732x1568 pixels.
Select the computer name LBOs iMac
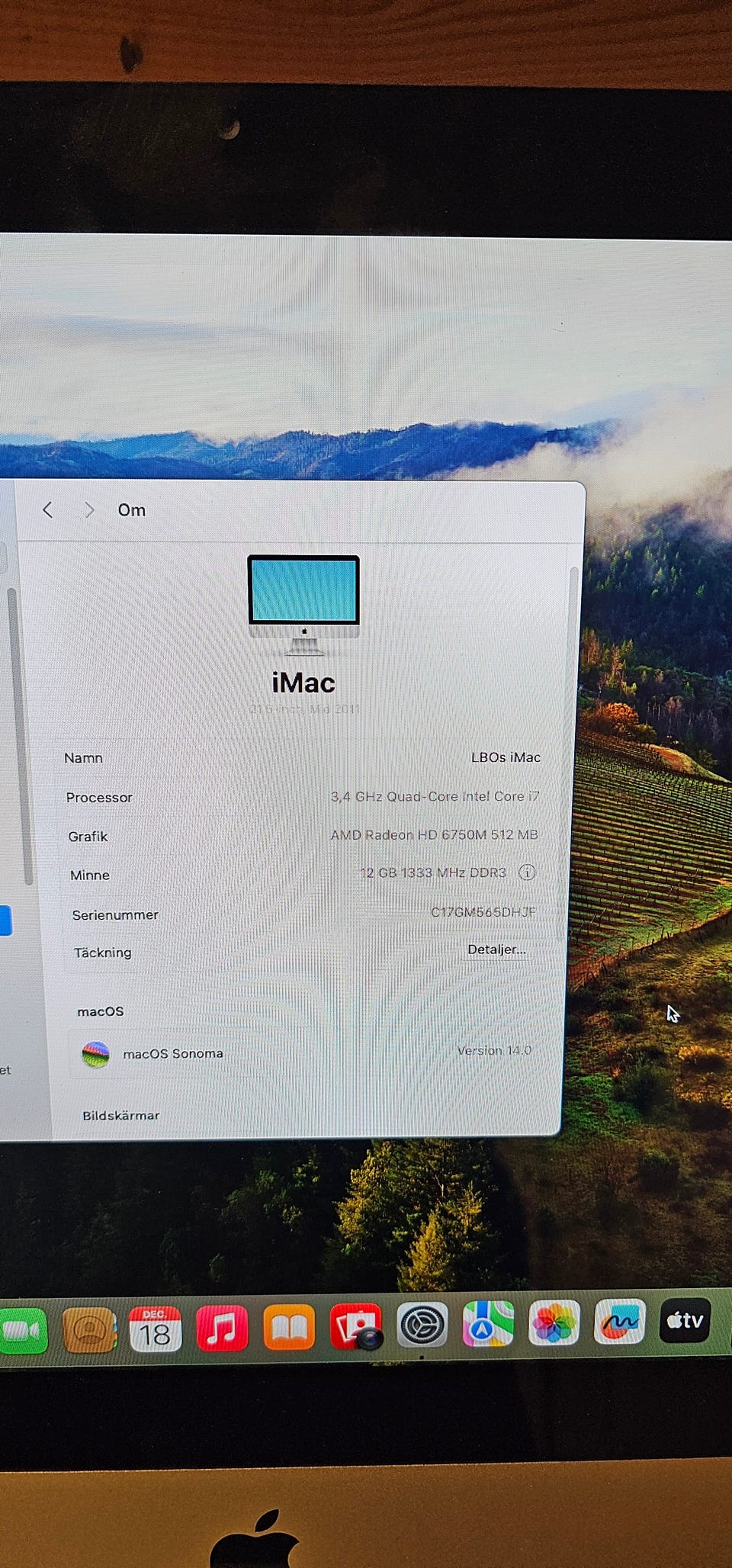(506, 757)
